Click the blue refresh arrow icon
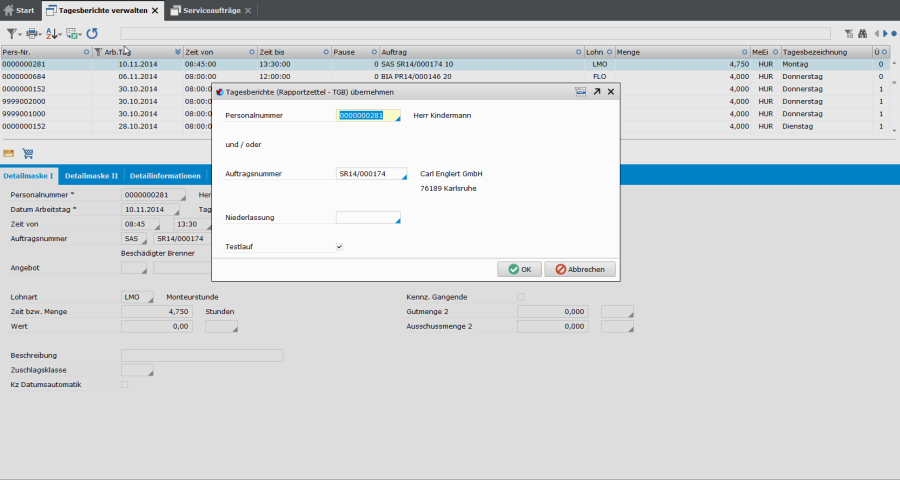This screenshot has height=480, width=900. (92, 33)
